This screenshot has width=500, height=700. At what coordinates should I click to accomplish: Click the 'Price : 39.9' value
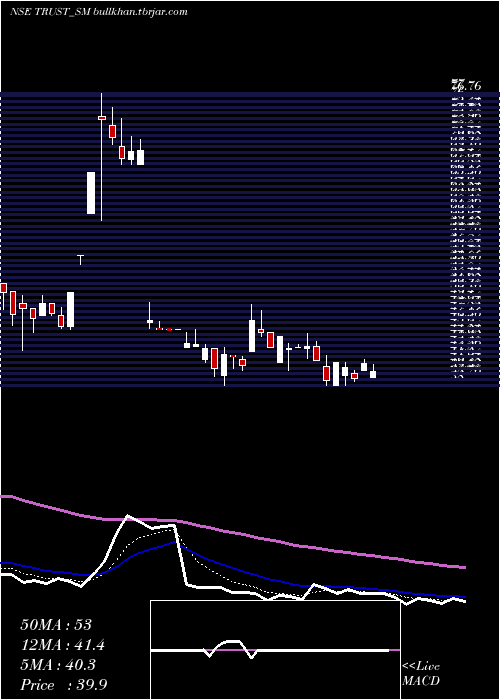(x=64, y=684)
